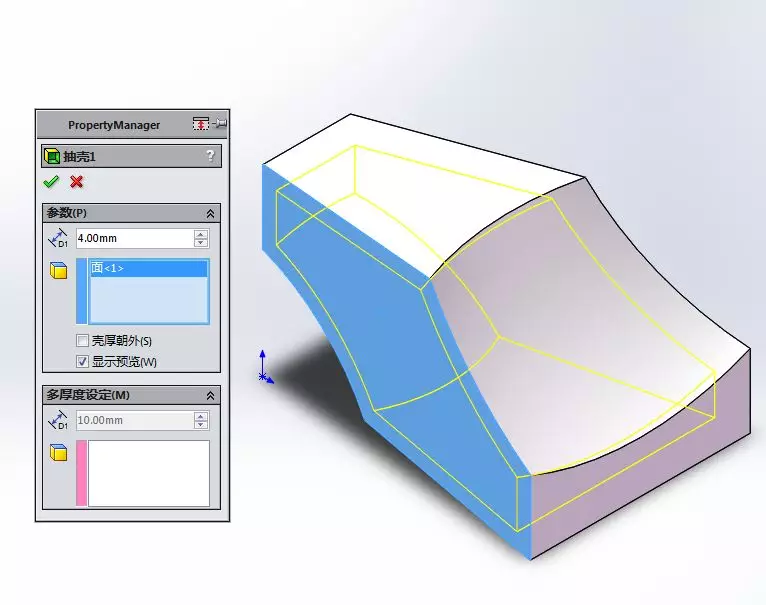This screenshot has height=605, width=766.
Task: Collapse the 参数(P) section
Action: (x=211, y=214)
